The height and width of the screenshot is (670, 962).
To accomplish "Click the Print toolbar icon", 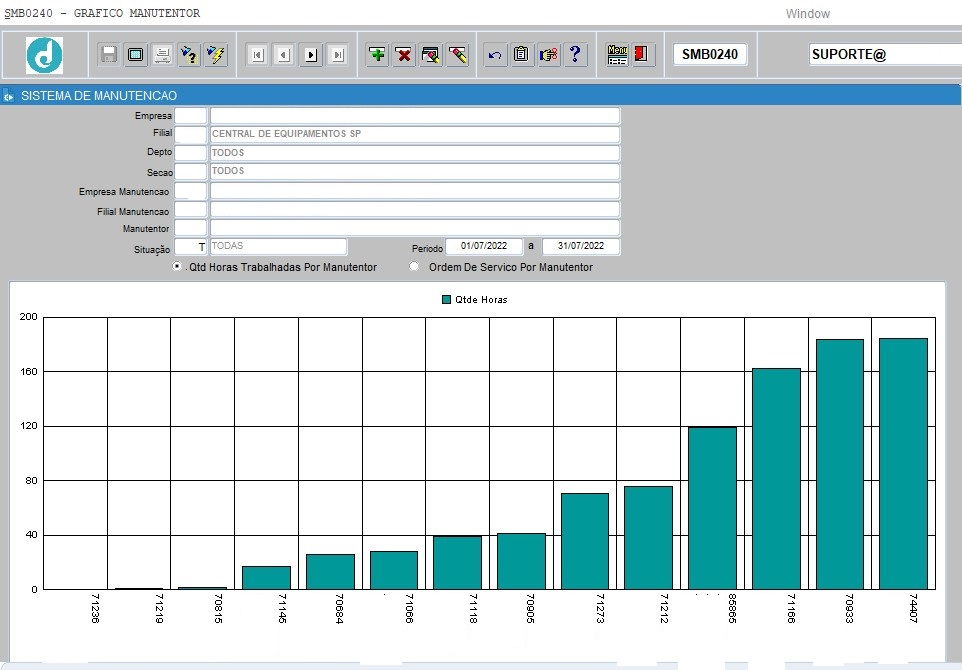I will tap(163, 55).
